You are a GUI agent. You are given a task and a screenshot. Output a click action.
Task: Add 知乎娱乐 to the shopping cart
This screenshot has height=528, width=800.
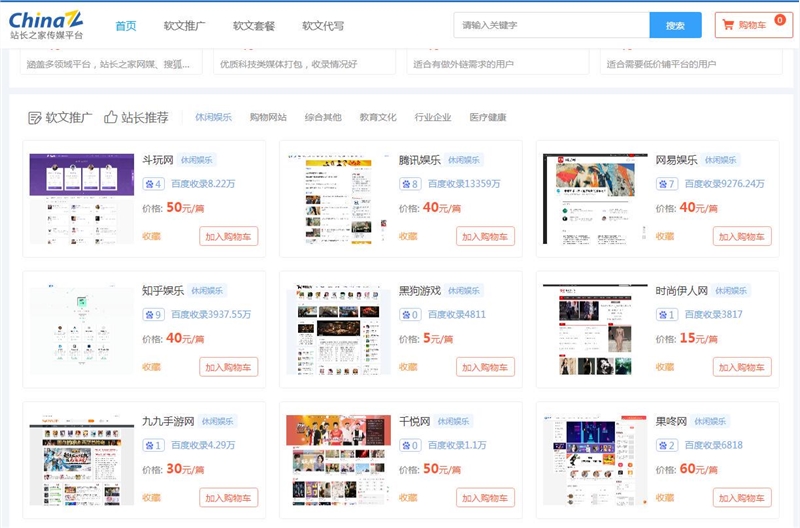(x=229, y=367)
